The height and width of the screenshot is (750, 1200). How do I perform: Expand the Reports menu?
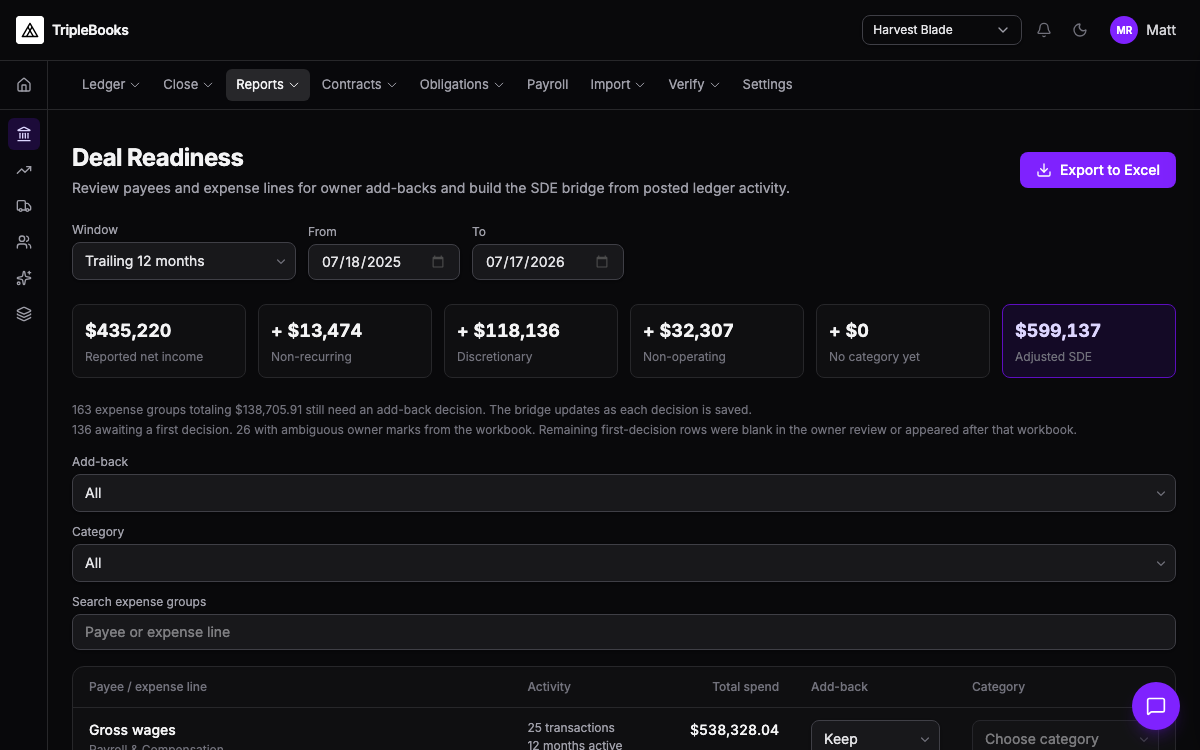(x=268, y=85)
